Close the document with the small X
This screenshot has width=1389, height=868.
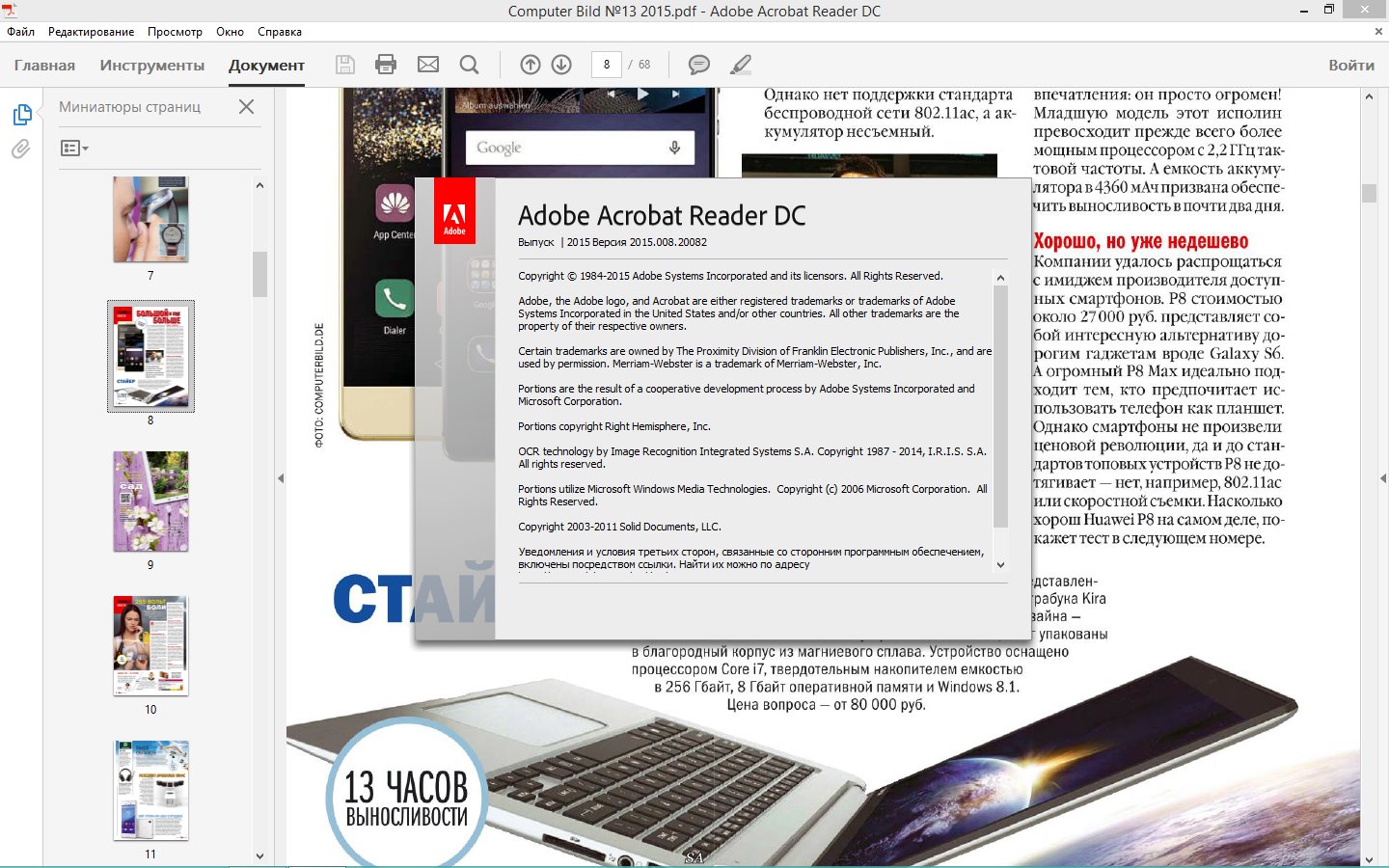(x=1378, y=32)
